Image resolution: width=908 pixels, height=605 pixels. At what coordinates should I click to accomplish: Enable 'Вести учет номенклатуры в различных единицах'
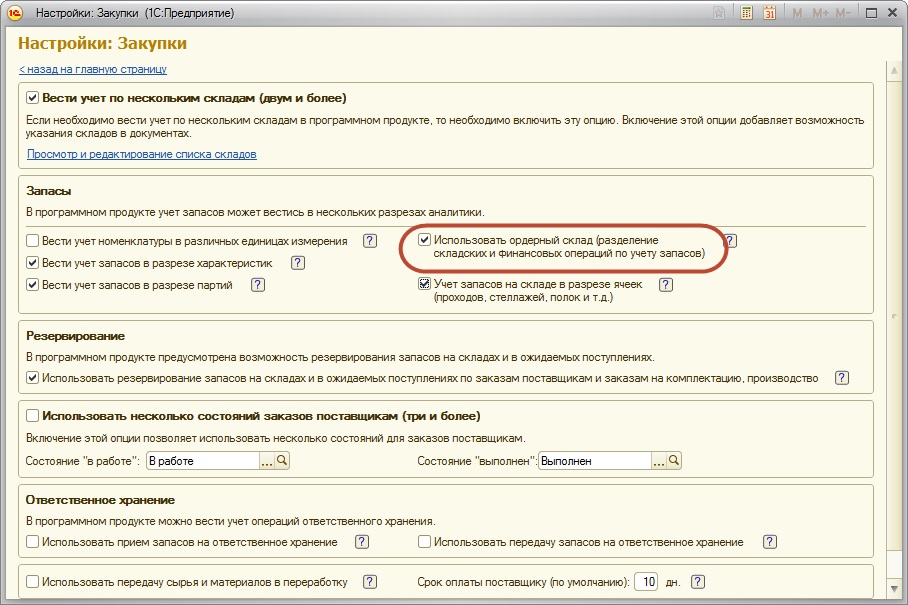pyautogui.click(x=33, y=241)
